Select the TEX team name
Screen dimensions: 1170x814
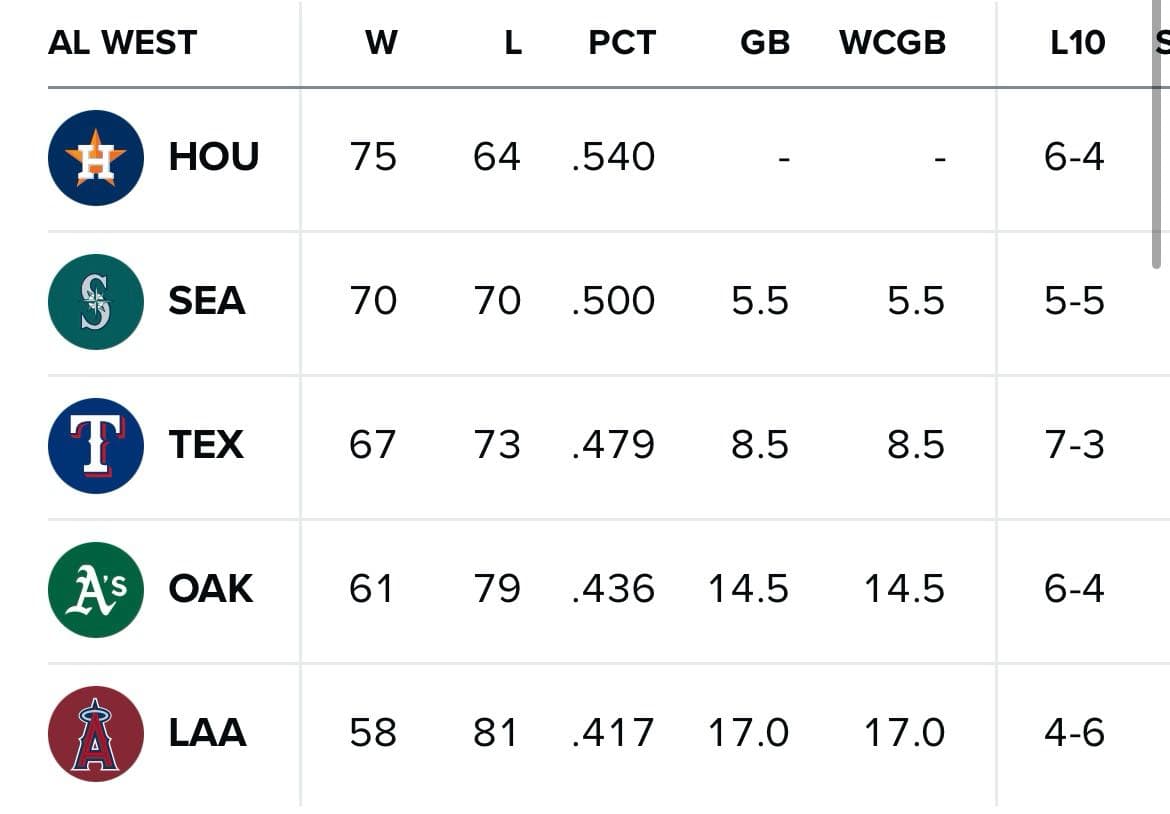pyautogui.click(x=205, y=445)
